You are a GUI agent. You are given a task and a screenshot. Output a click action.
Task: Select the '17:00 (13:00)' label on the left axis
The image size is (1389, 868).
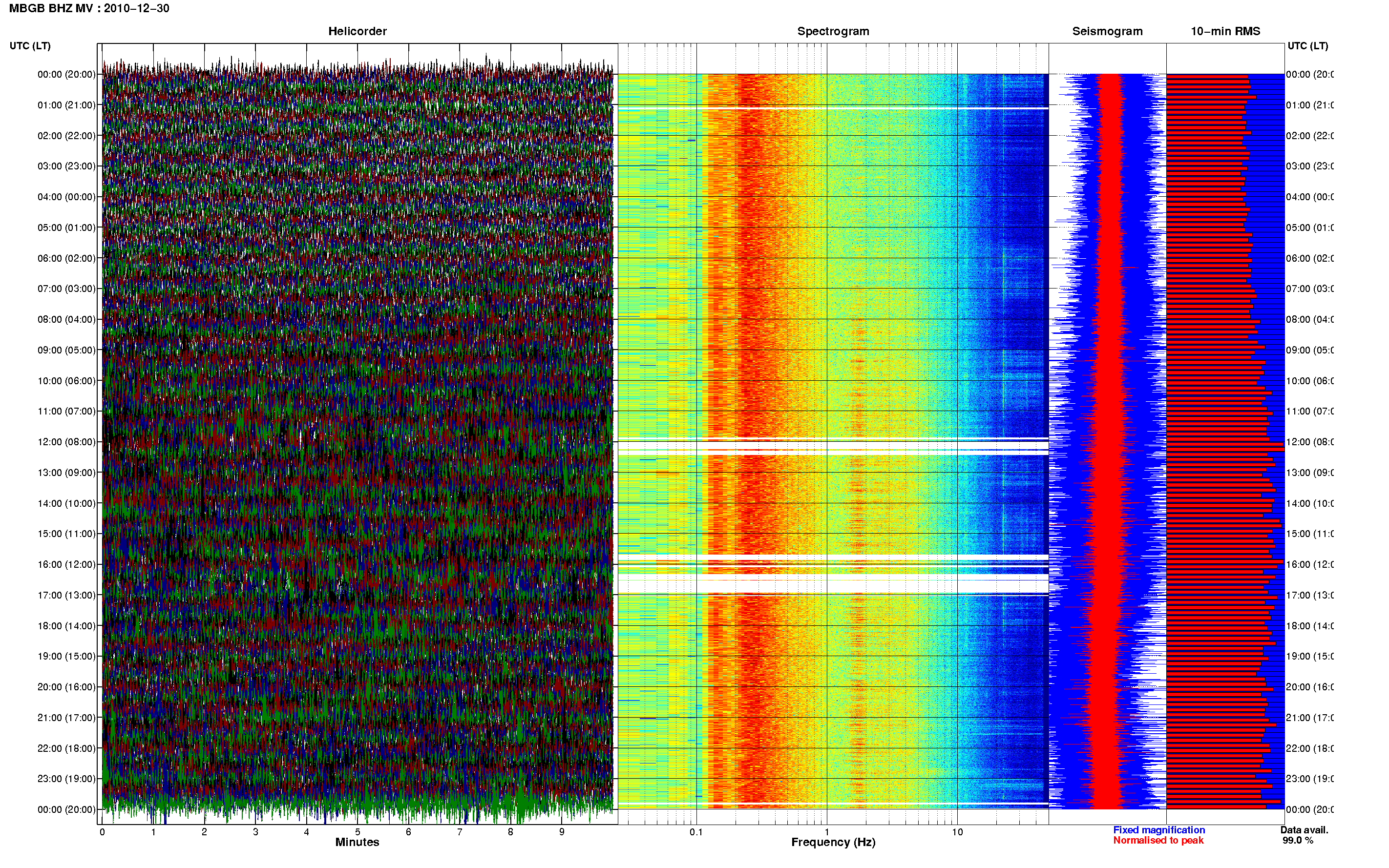(x=66, y=595)
